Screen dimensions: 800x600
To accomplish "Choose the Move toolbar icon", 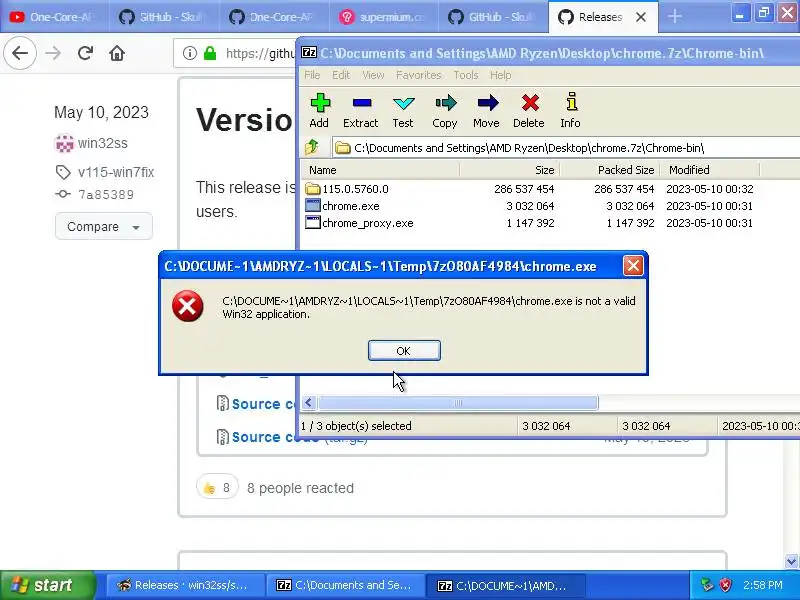I will (x=486, y=111).
